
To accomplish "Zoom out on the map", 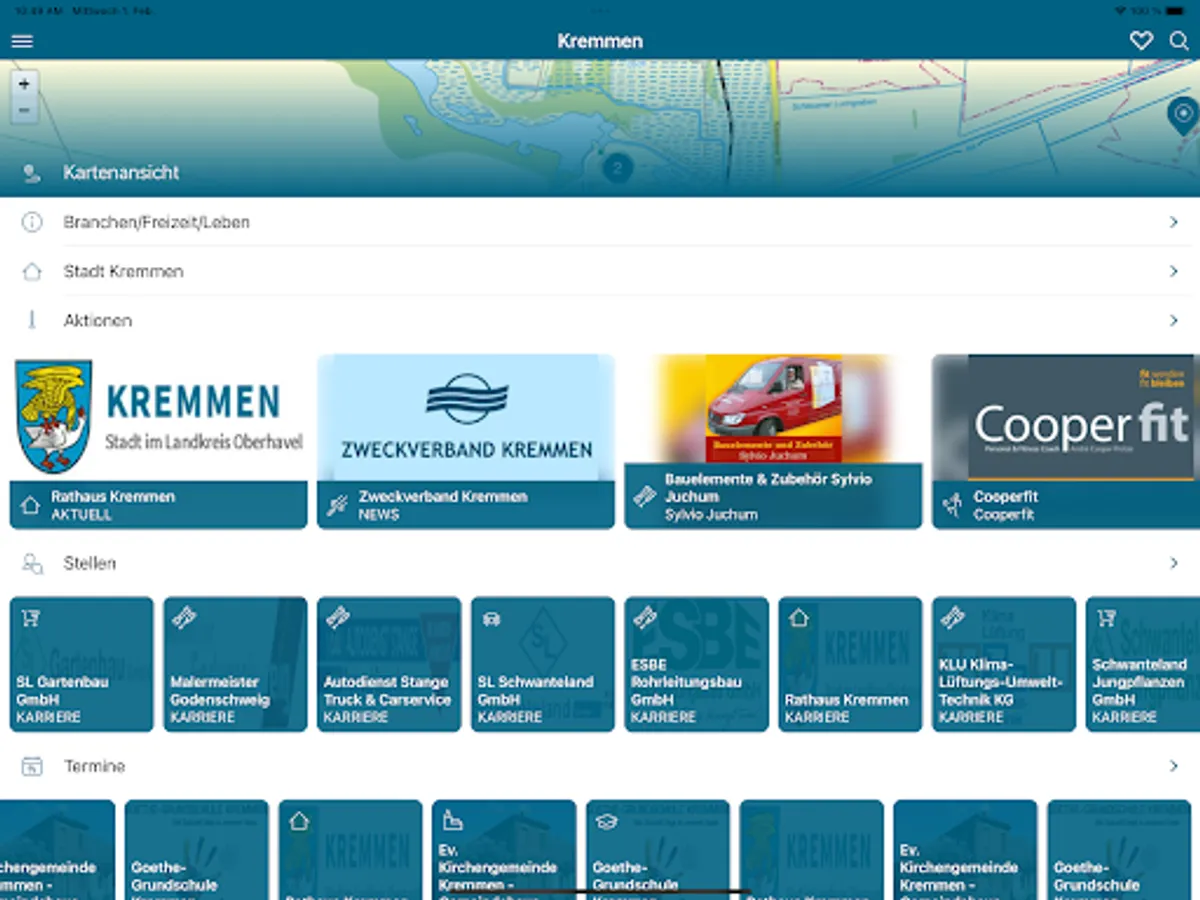I will [x=24, y=110].
